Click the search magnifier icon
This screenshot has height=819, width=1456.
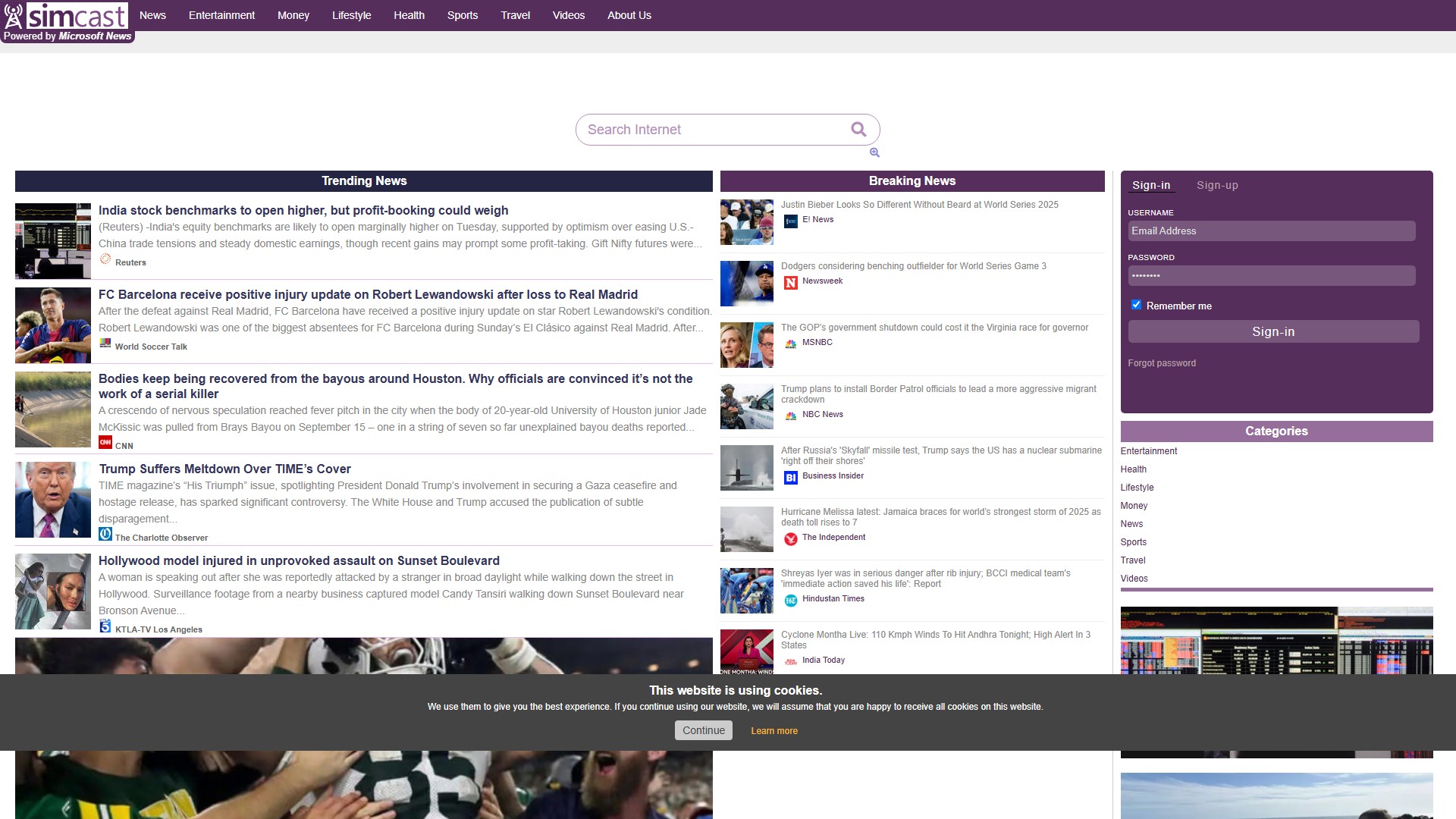pos(858,130)
